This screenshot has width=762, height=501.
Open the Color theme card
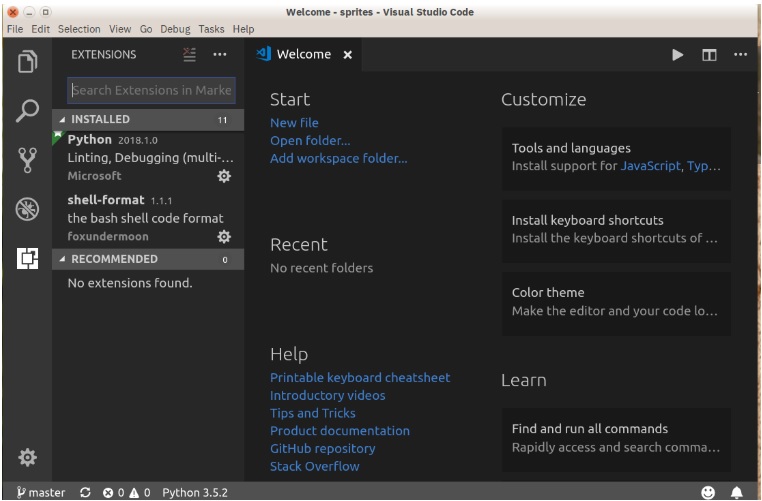coord(616,303)
